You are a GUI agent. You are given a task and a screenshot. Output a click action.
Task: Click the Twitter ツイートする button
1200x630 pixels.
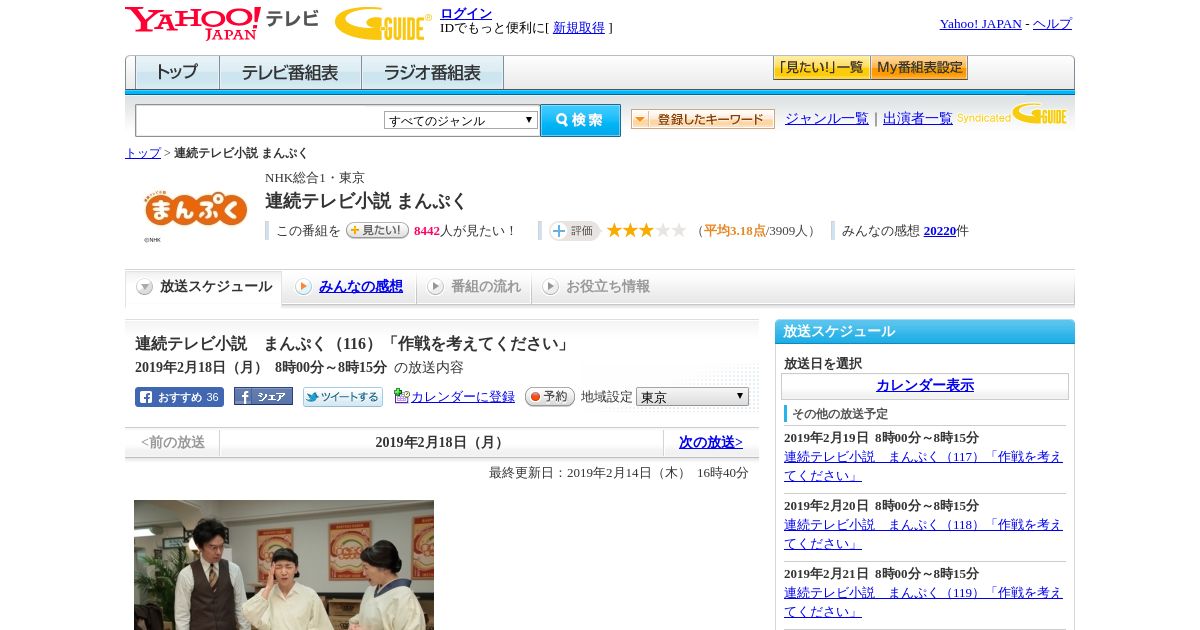coord(343,397)
